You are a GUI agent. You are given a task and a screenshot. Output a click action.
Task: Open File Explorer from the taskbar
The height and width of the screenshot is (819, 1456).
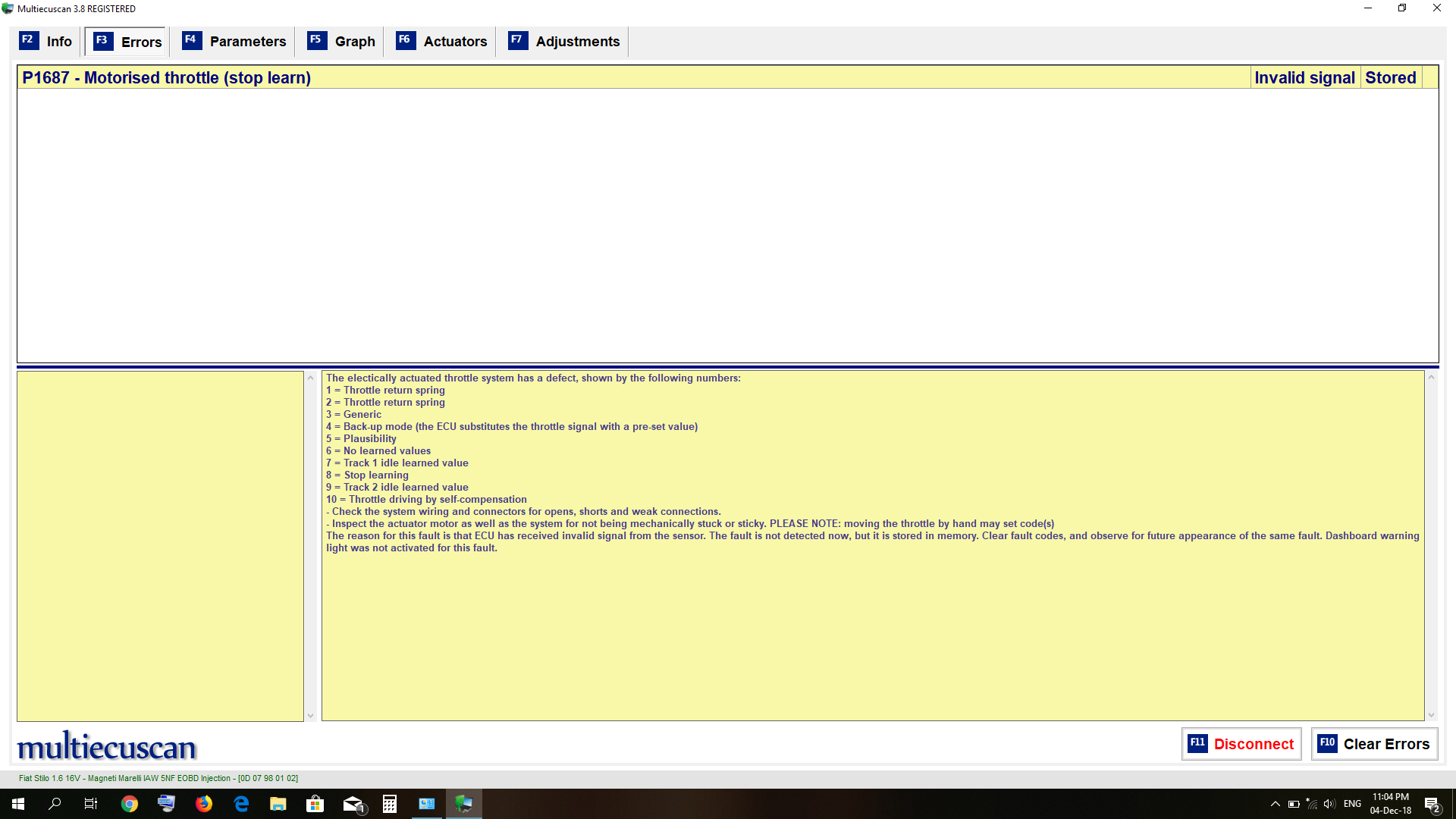click(278, 804)
